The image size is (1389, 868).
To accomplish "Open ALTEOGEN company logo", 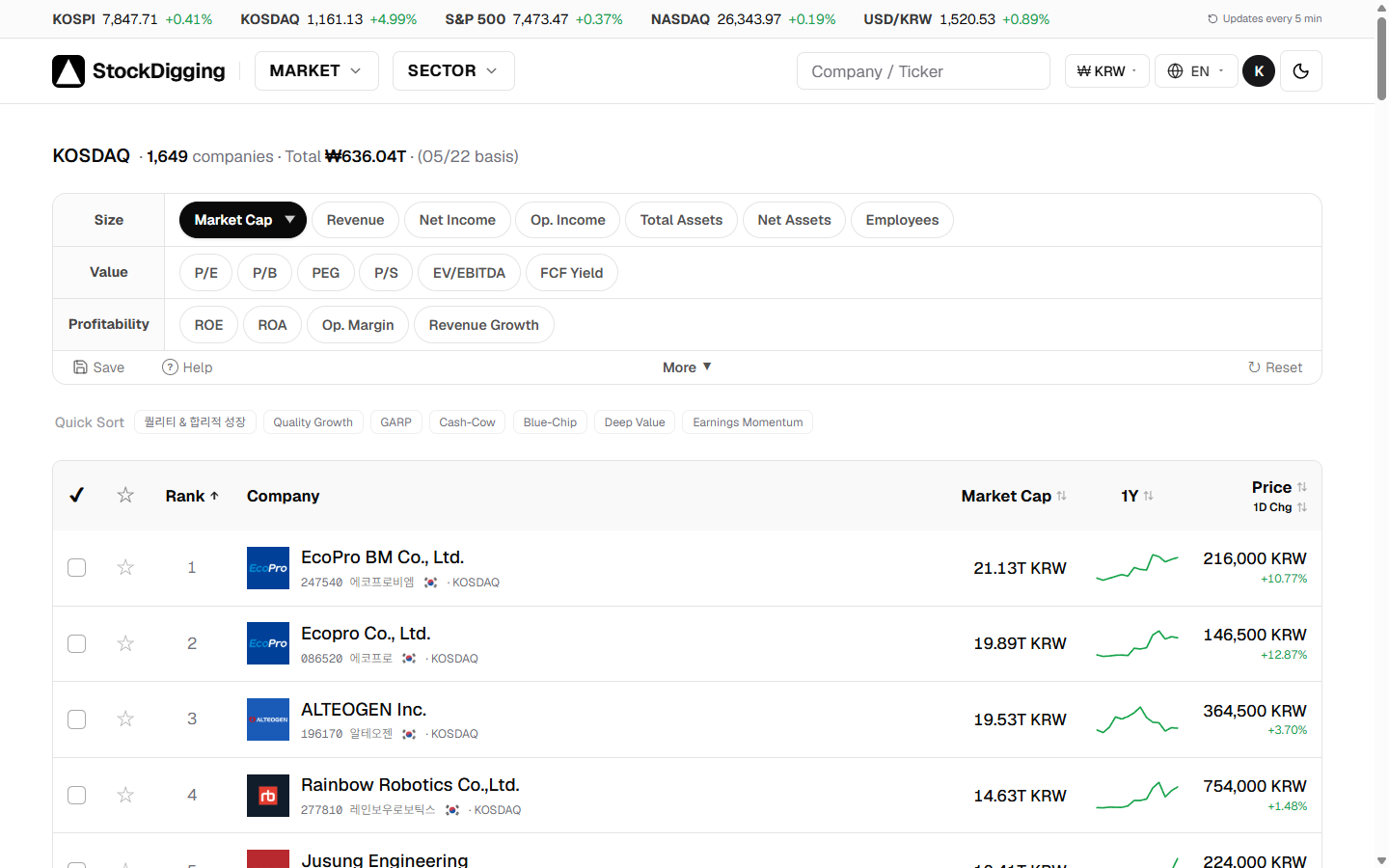I will [268, 719].
